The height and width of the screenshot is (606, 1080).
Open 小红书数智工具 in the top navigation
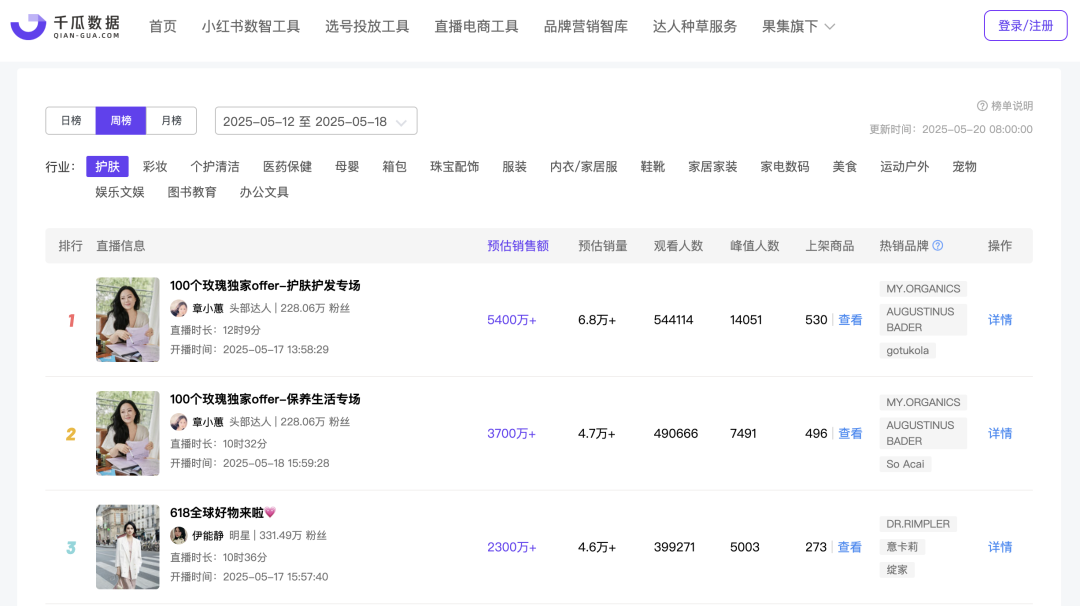pos(250,26)
